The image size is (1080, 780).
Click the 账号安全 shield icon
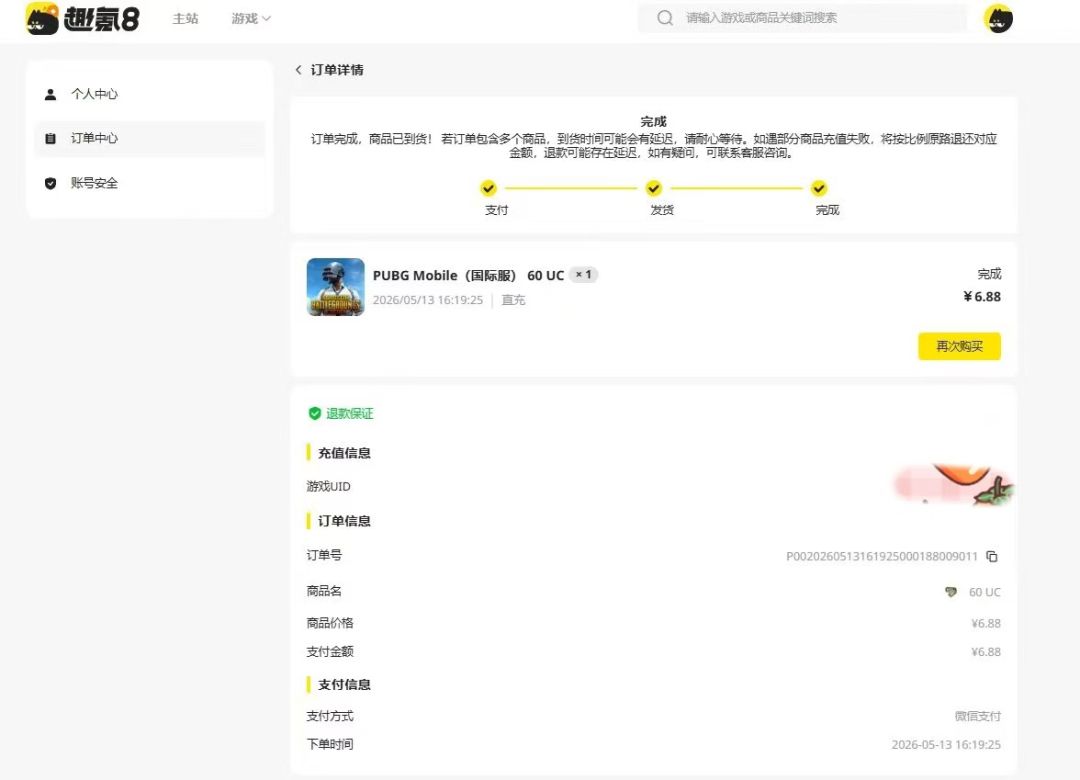point(50,183)
